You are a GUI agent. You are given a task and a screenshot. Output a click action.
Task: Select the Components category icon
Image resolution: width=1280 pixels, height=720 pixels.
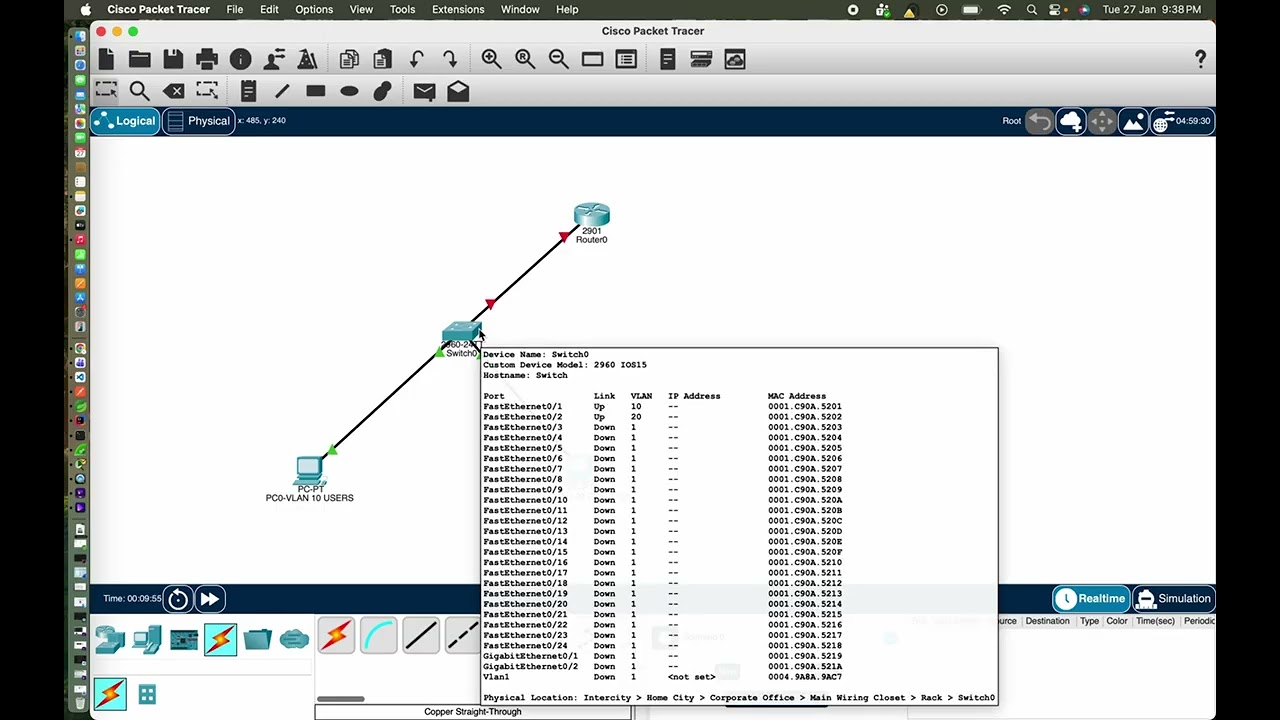click(184, 638)
